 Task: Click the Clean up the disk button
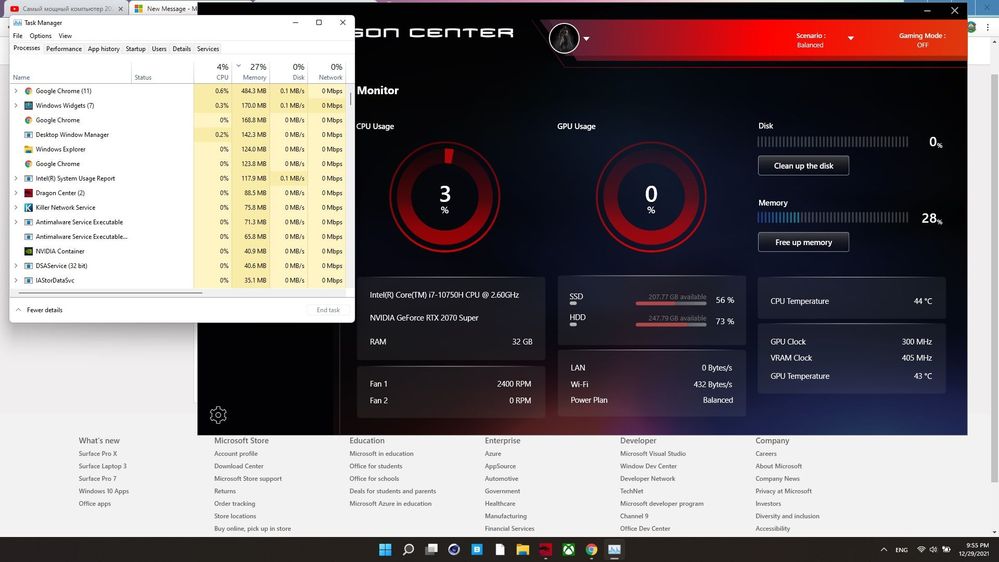[x=803, y=166]
